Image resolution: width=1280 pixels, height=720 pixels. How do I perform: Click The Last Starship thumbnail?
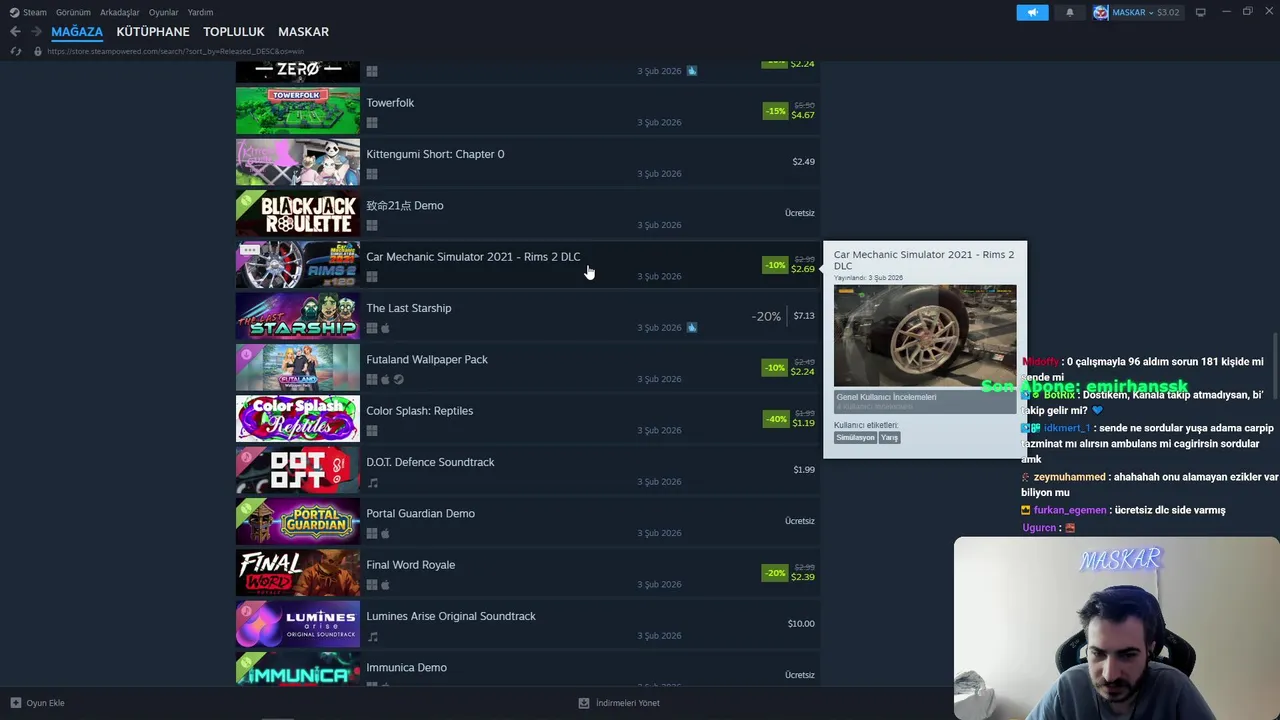297,316
